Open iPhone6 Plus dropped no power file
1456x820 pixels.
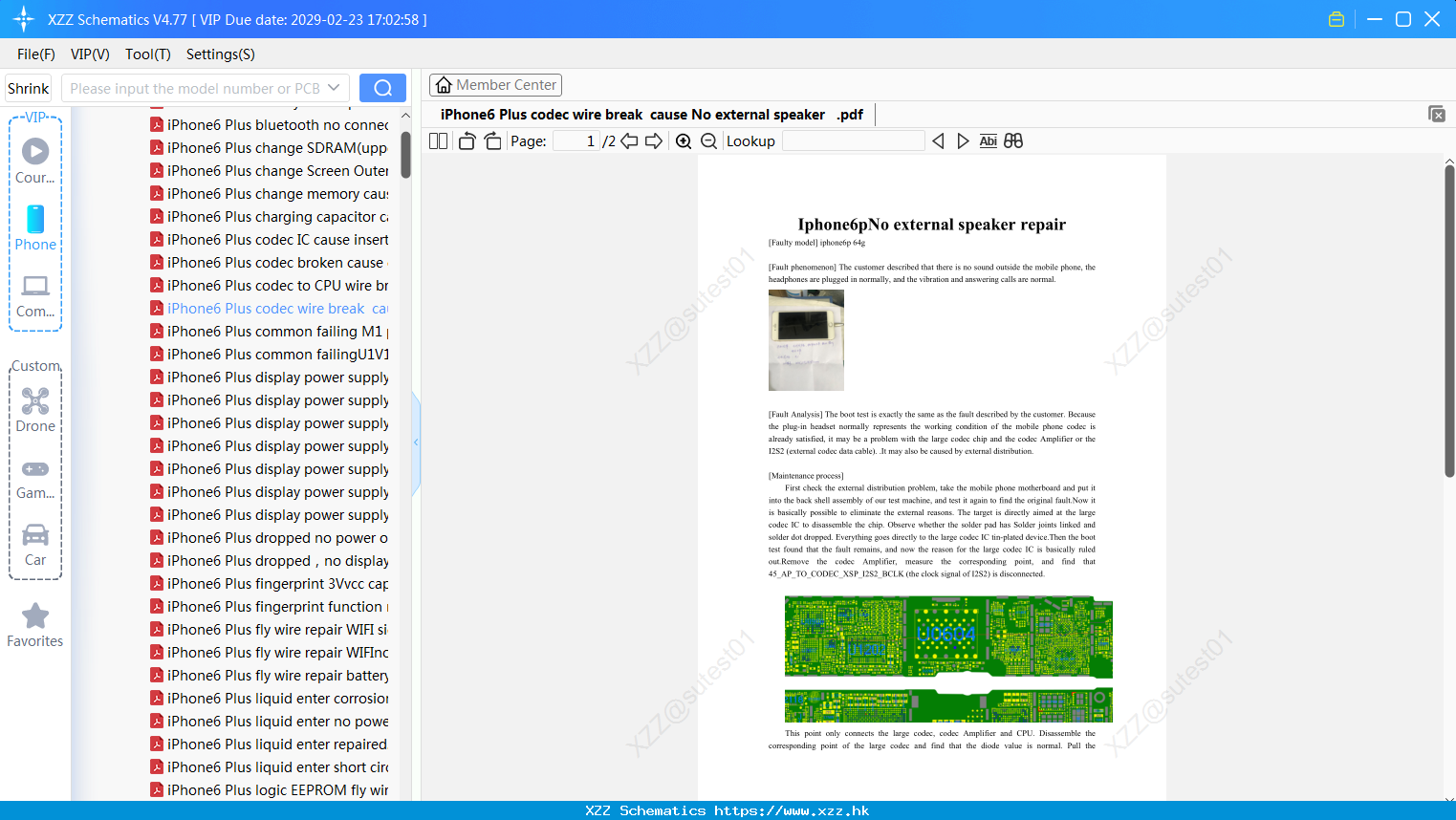point(270,538)
